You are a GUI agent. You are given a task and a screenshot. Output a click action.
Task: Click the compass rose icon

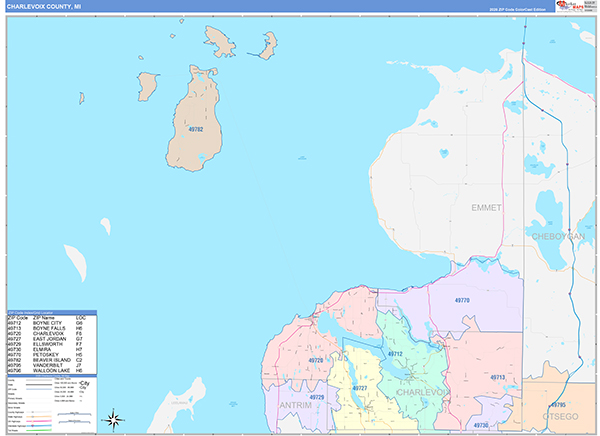[x=114, y=419]
